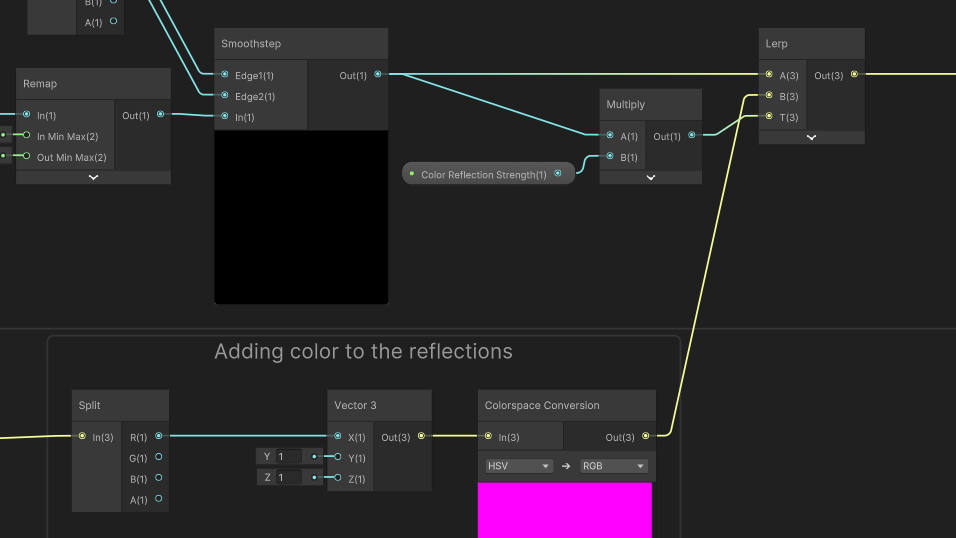Click the Smoothstep In(1) input port

[225, 116]
